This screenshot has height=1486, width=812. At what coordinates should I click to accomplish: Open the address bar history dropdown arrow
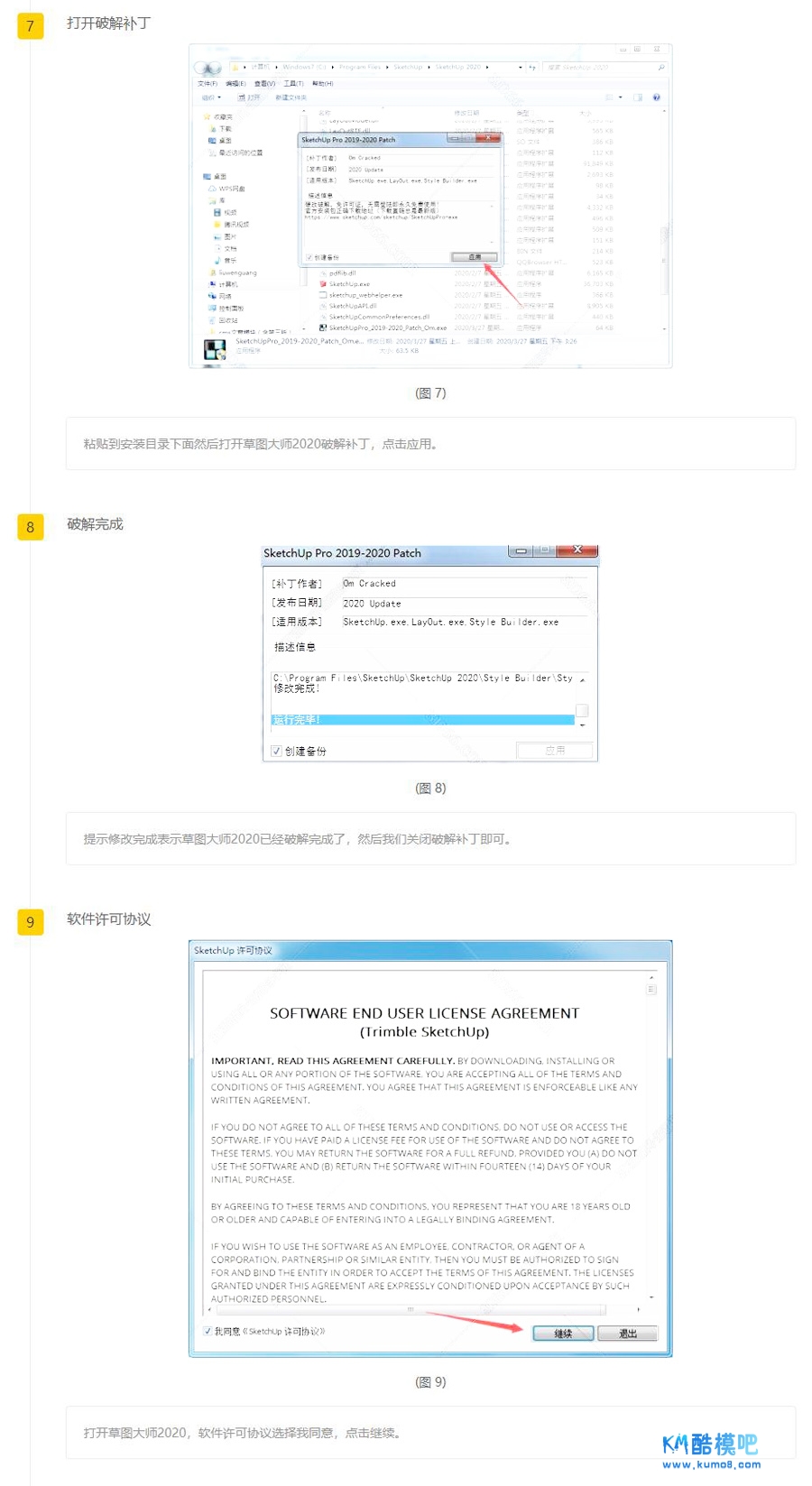[x=521, y=67]
